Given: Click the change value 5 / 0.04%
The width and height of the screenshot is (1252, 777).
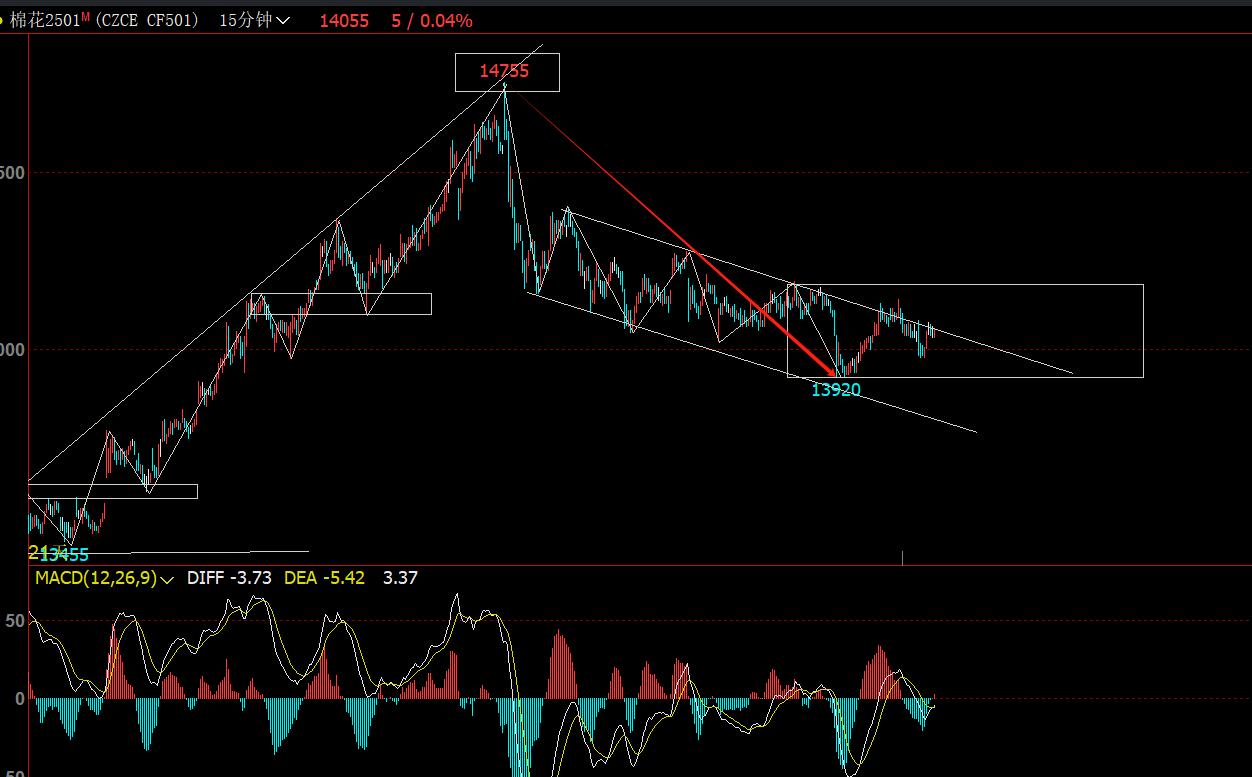Looking at the screenshot, I should pyautogui.click(x=432, y=20).
